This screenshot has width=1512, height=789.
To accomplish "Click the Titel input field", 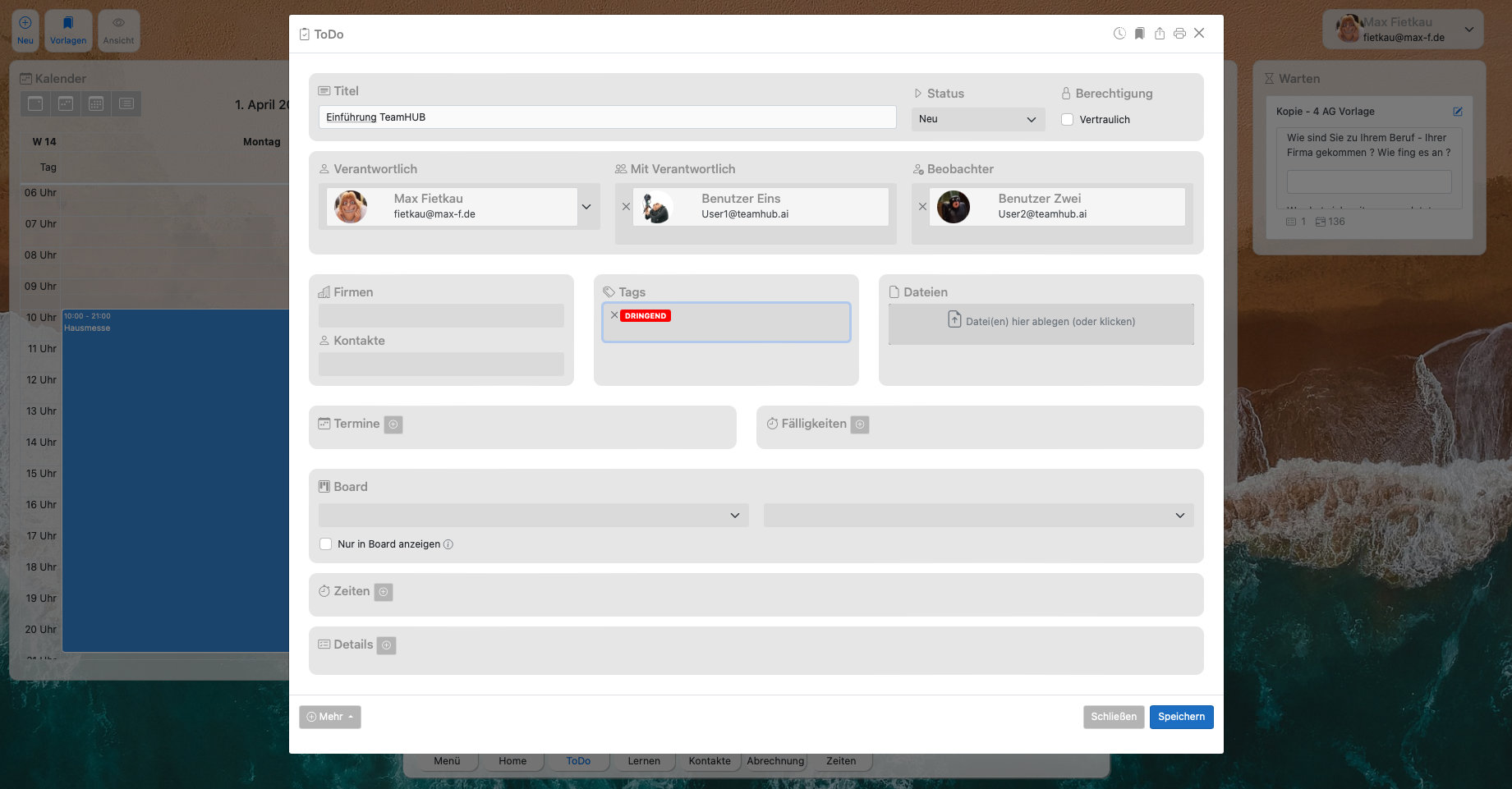I will coord(607,117).
